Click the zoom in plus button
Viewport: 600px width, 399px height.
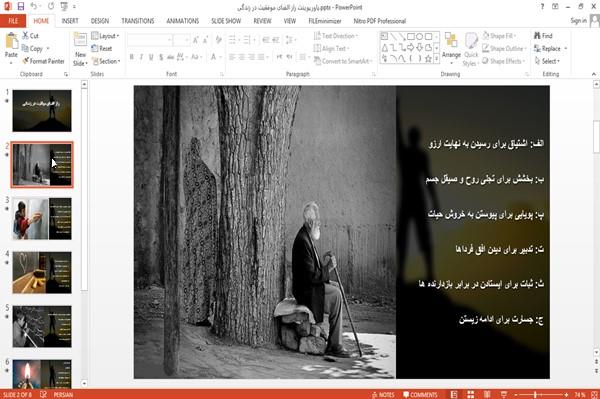566,395
